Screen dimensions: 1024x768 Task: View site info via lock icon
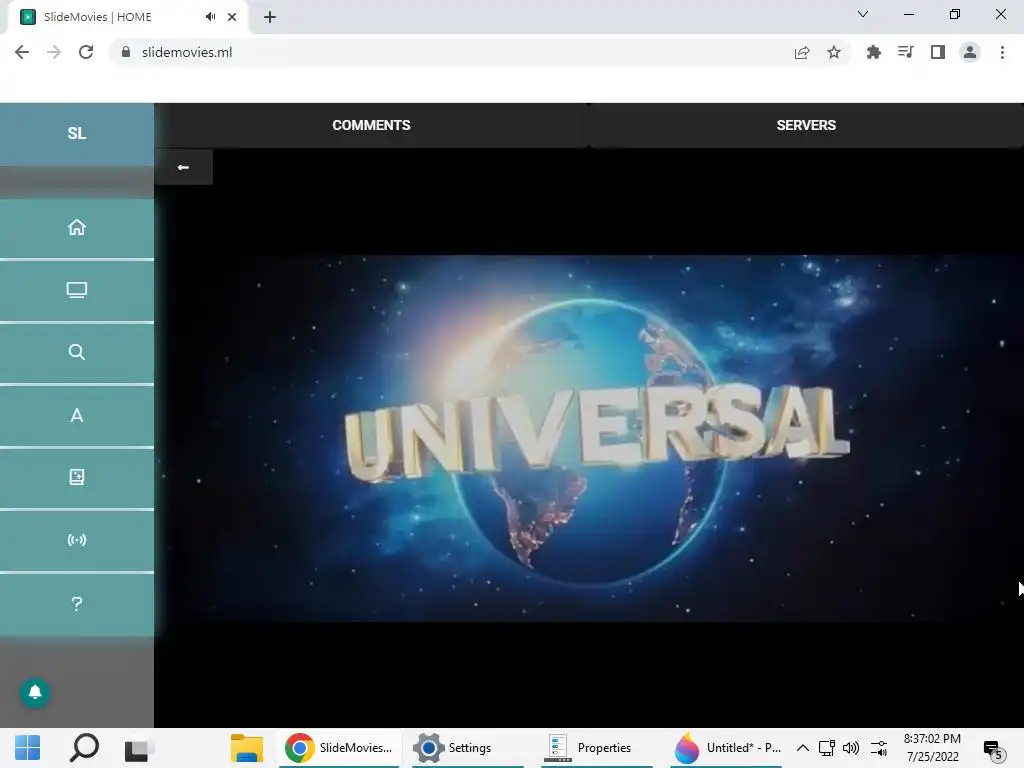pyautogui.click(x=126, y=52)
